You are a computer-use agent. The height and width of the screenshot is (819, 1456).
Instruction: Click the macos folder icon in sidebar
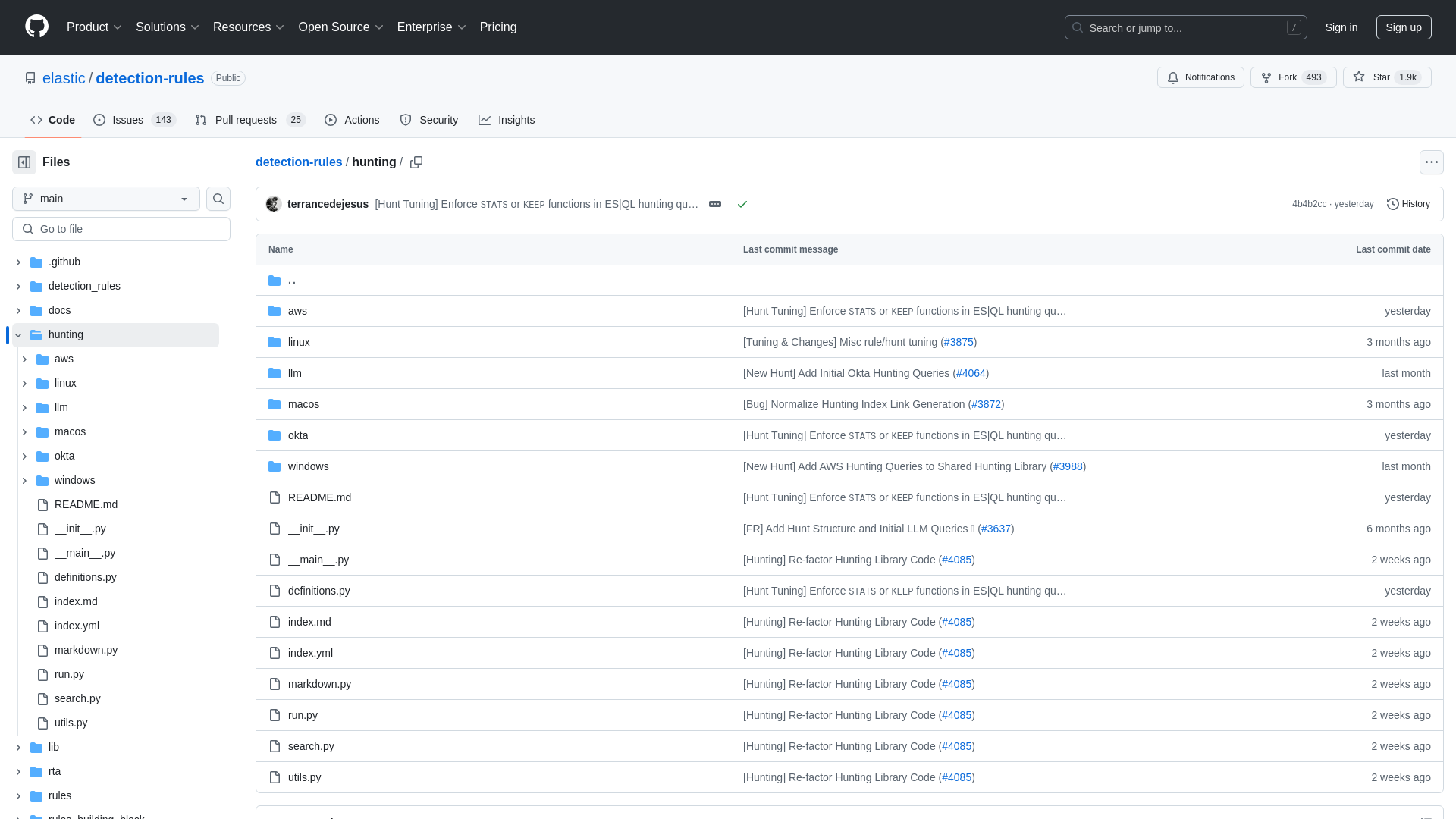pyautogui.click(x=42, y=431)
